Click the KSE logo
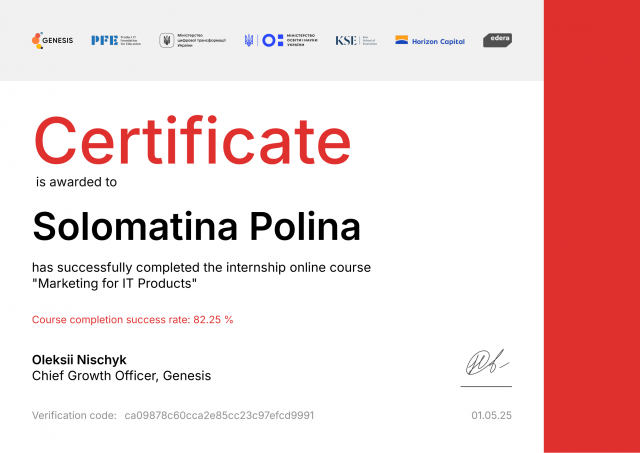This screenshot has height=453, width=640. pyautogui.click(x=354, y=40)
